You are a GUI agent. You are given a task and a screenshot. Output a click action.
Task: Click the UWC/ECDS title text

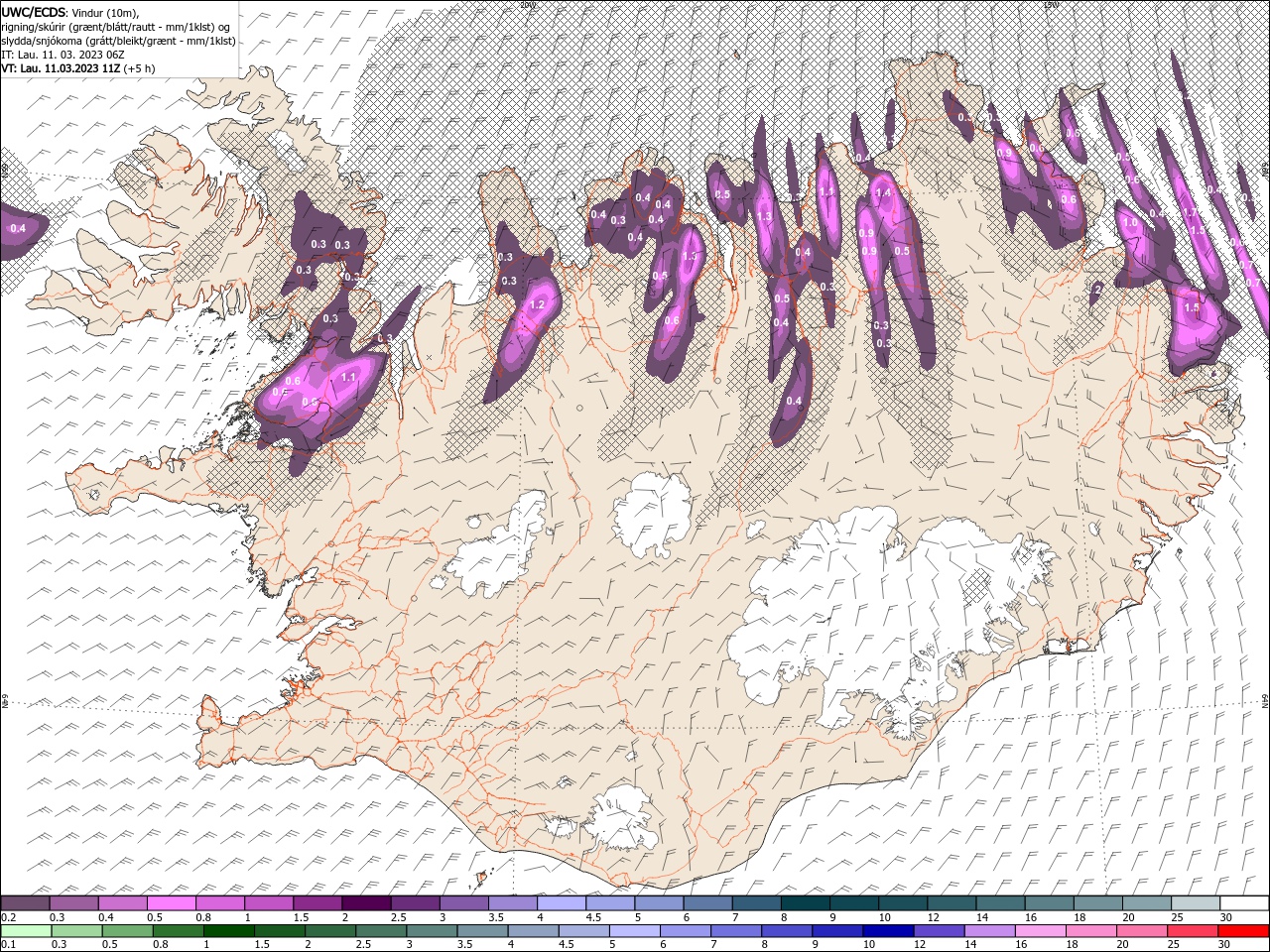point(34,11)
